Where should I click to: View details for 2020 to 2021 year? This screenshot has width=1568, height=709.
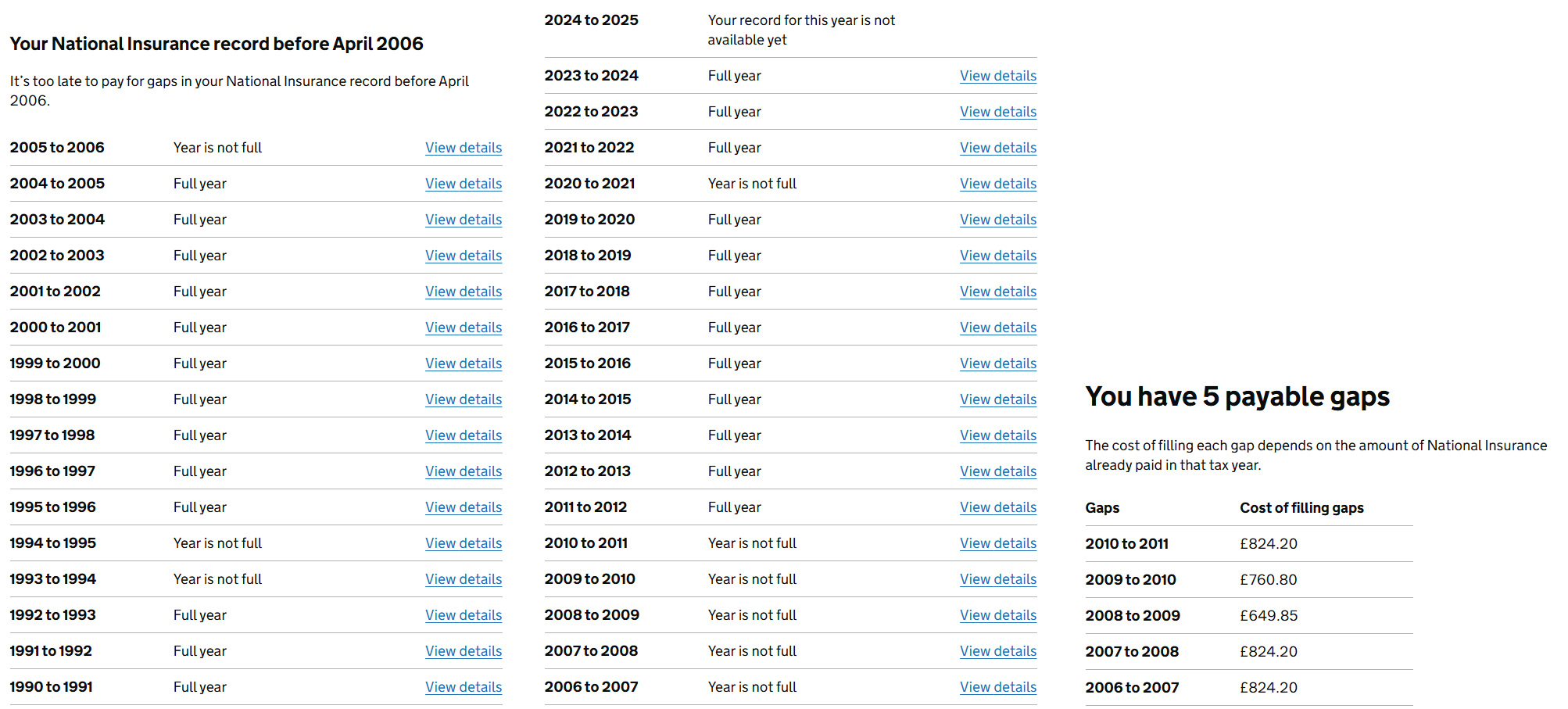[997, 184]
